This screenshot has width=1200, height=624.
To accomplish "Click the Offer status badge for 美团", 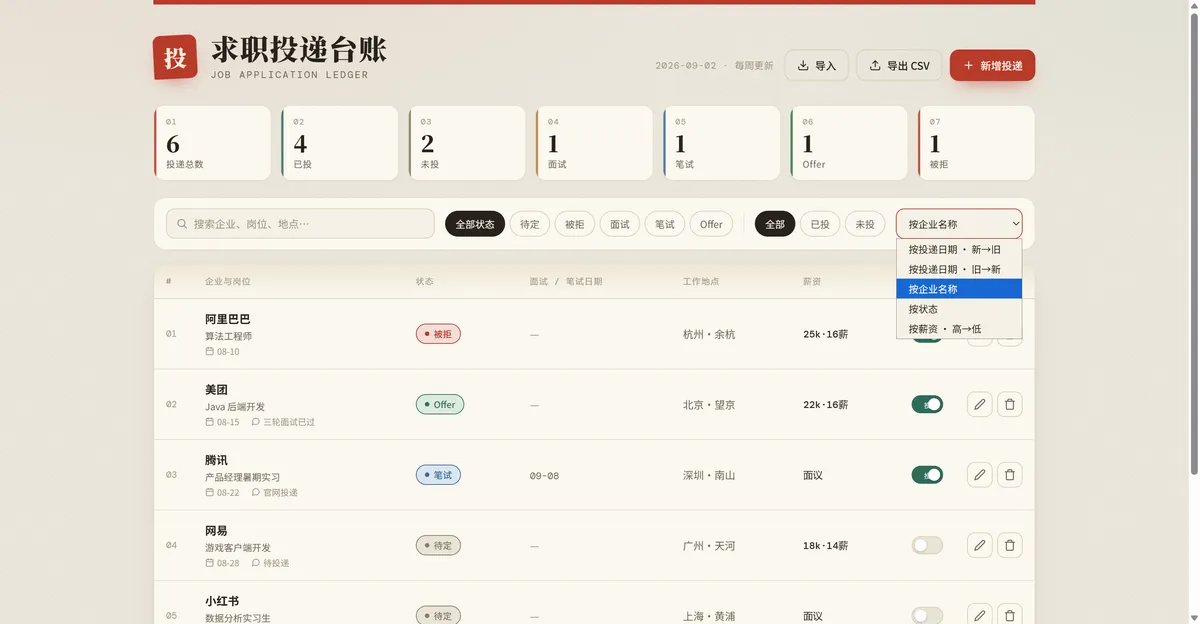I will click(440, 405).
